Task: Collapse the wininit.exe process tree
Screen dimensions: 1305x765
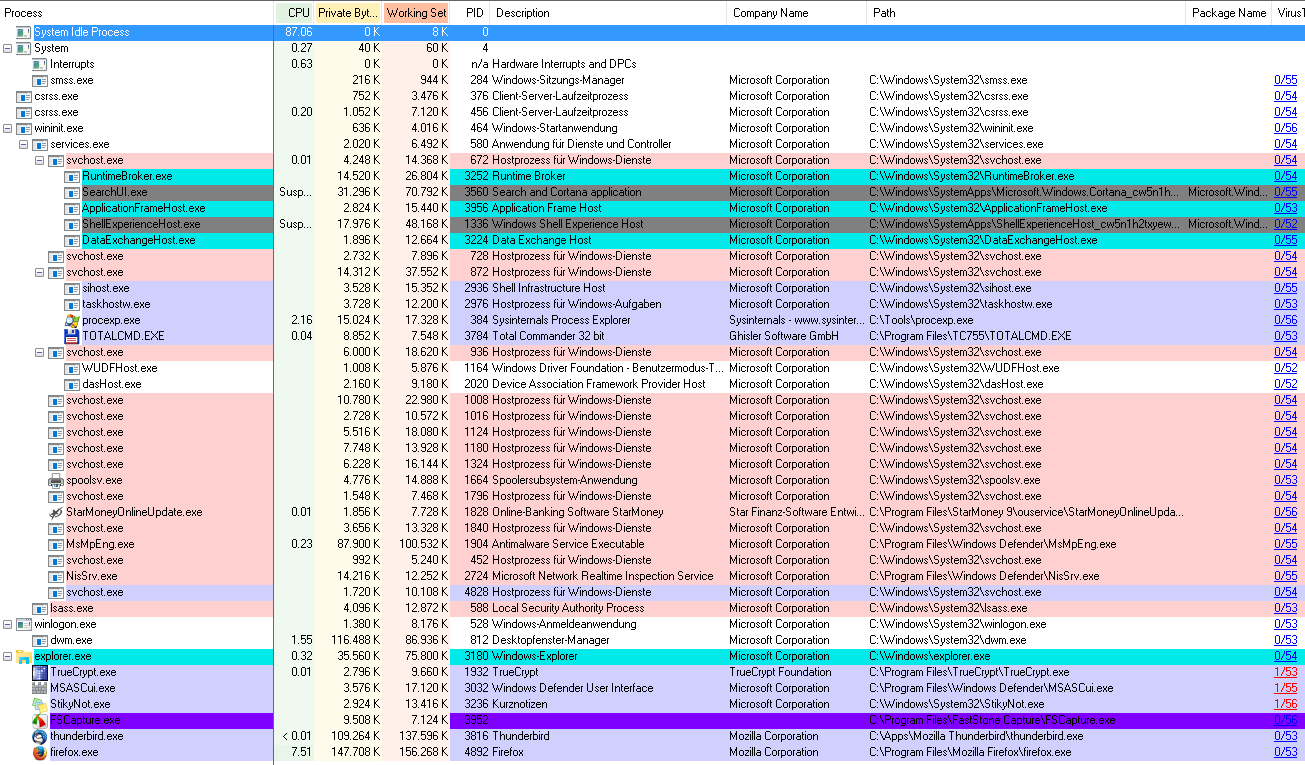Action: click(8, 128)
